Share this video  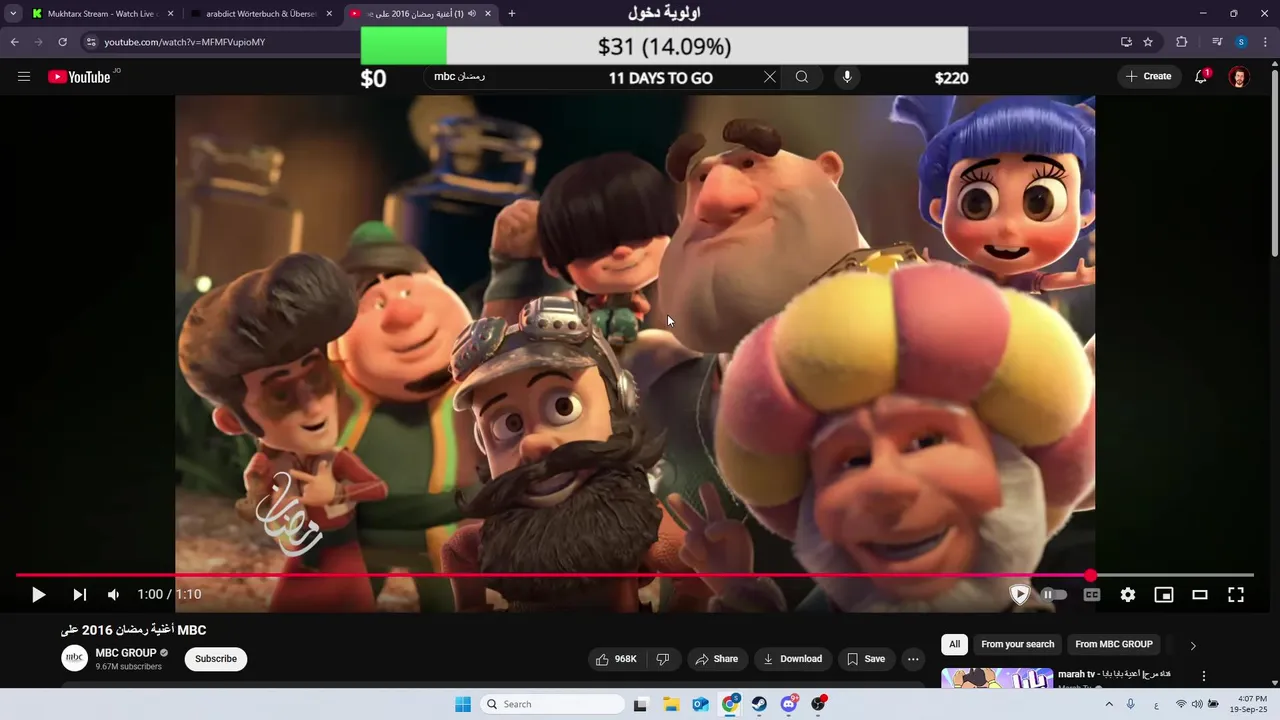click(717, 659)
